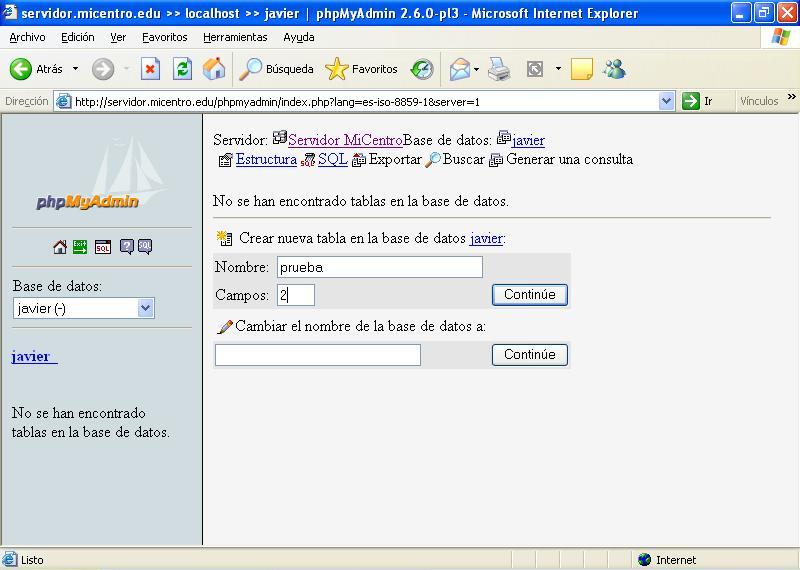Click the phpMyAdmin home icon
The height and width of the screenshot is (570, 800).
(x=60, y=247)
